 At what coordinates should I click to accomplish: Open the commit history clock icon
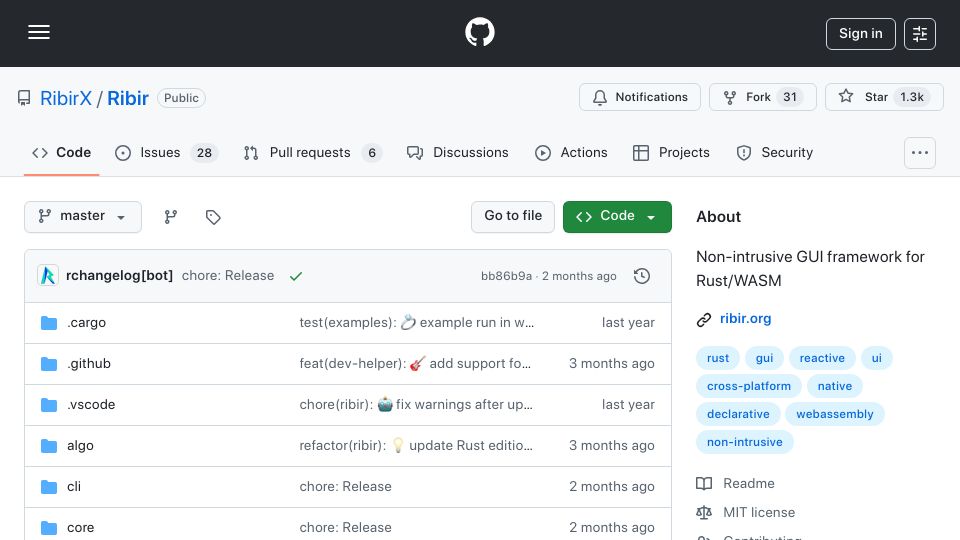point(642,276)
